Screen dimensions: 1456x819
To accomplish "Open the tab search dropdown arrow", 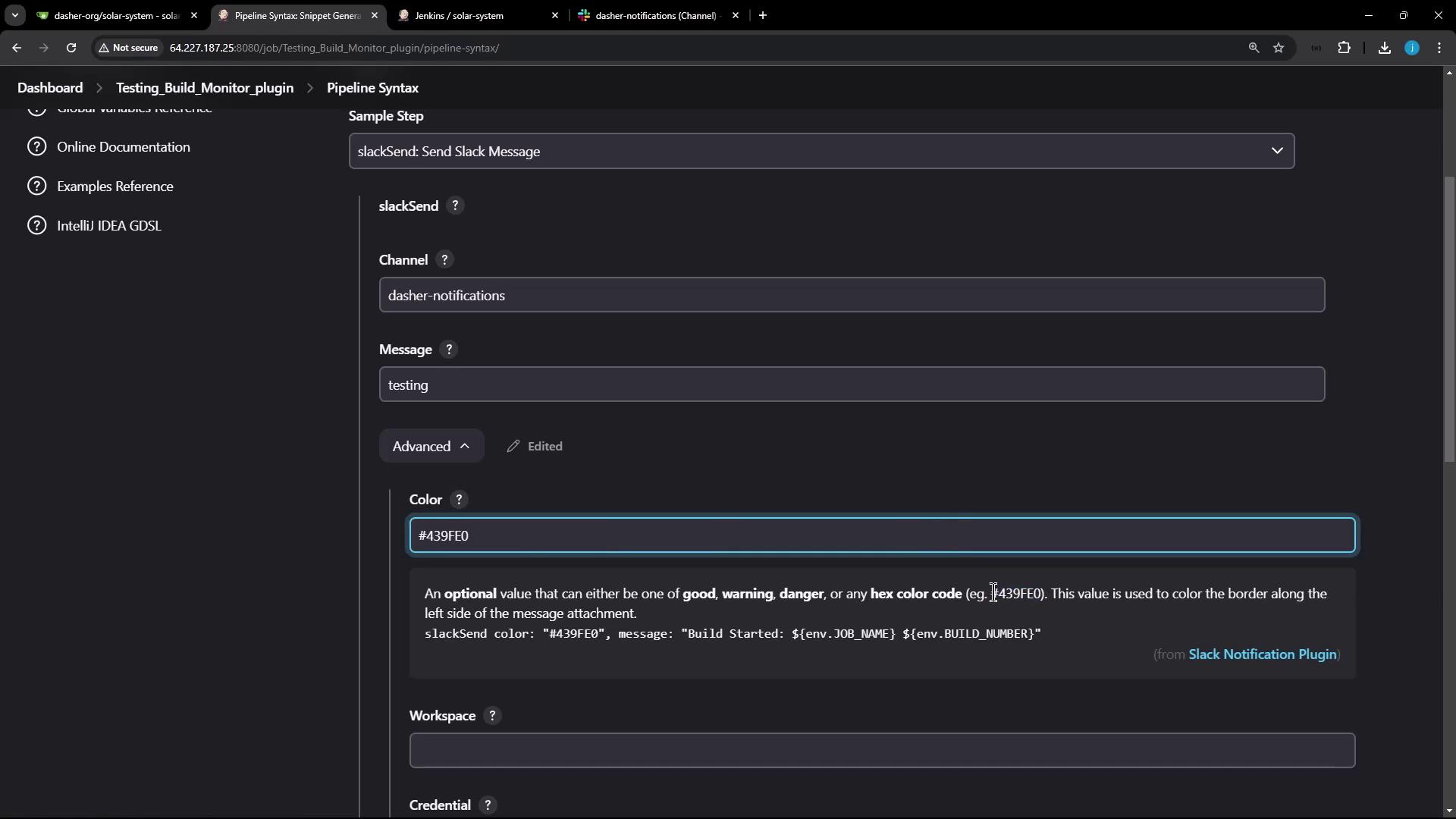I will click(x=14, y=15).
